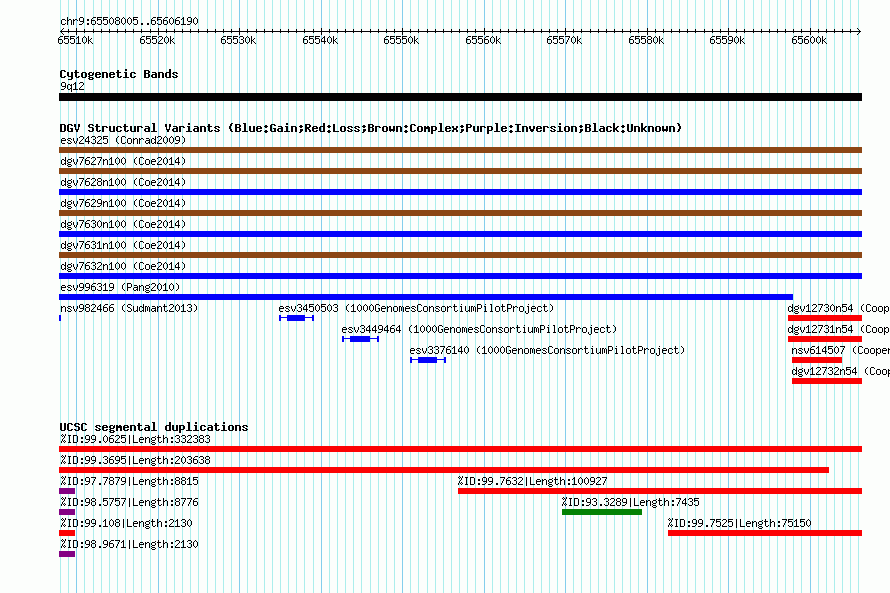Select the esv3376140 blue glyph

428,360
